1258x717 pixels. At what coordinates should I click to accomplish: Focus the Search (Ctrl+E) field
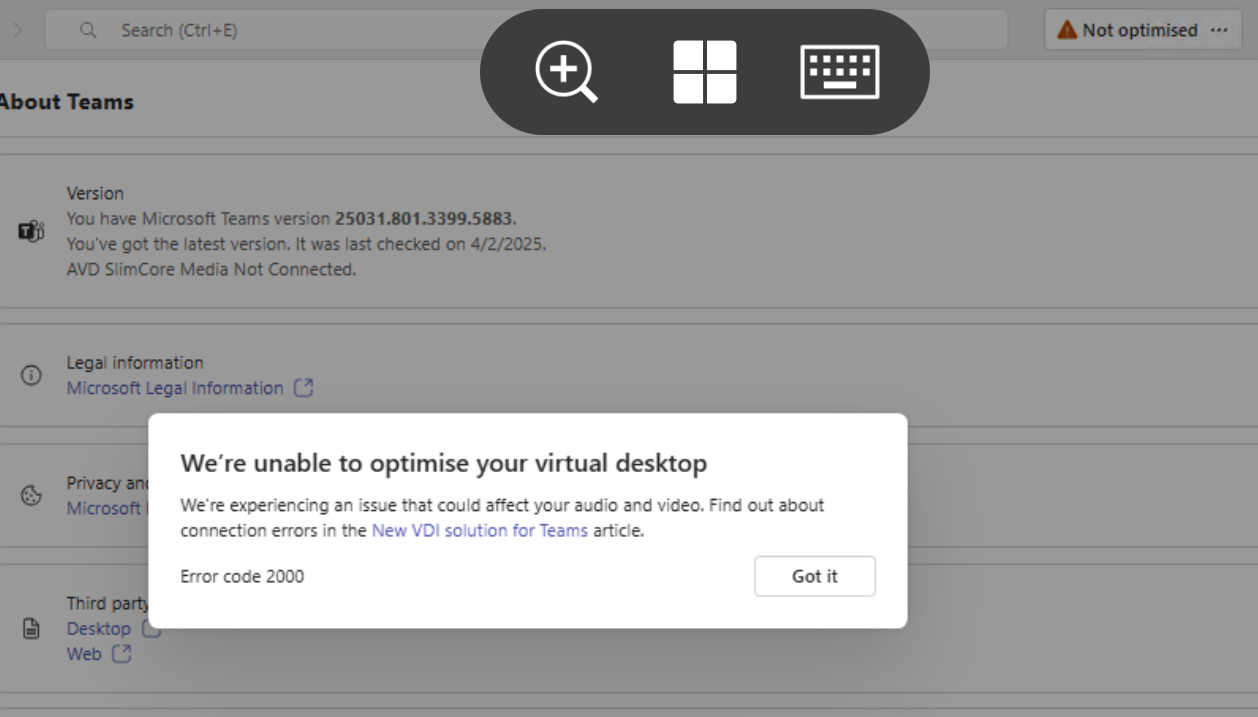coord(526,30)
